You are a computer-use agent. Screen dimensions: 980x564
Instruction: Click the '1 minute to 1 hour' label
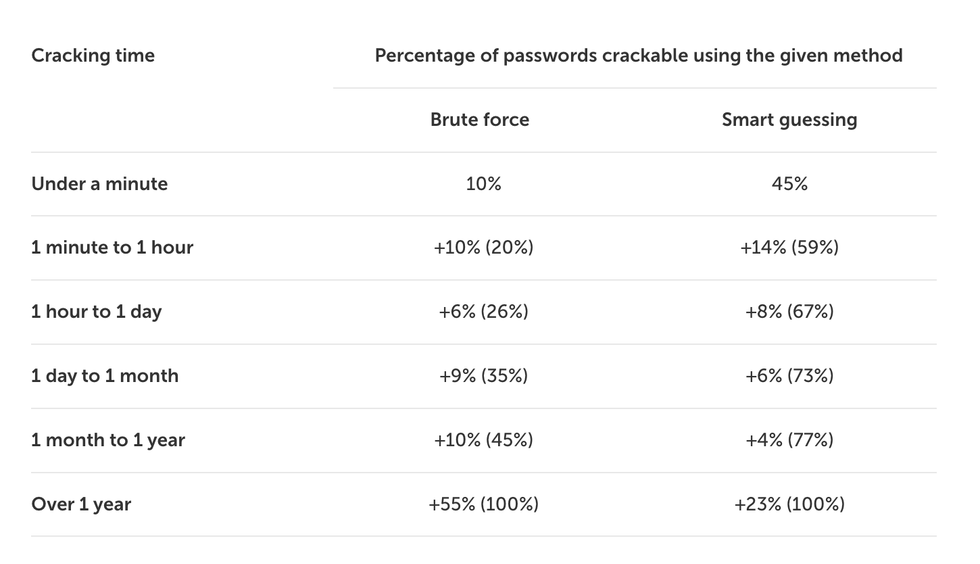coord(112,248)
